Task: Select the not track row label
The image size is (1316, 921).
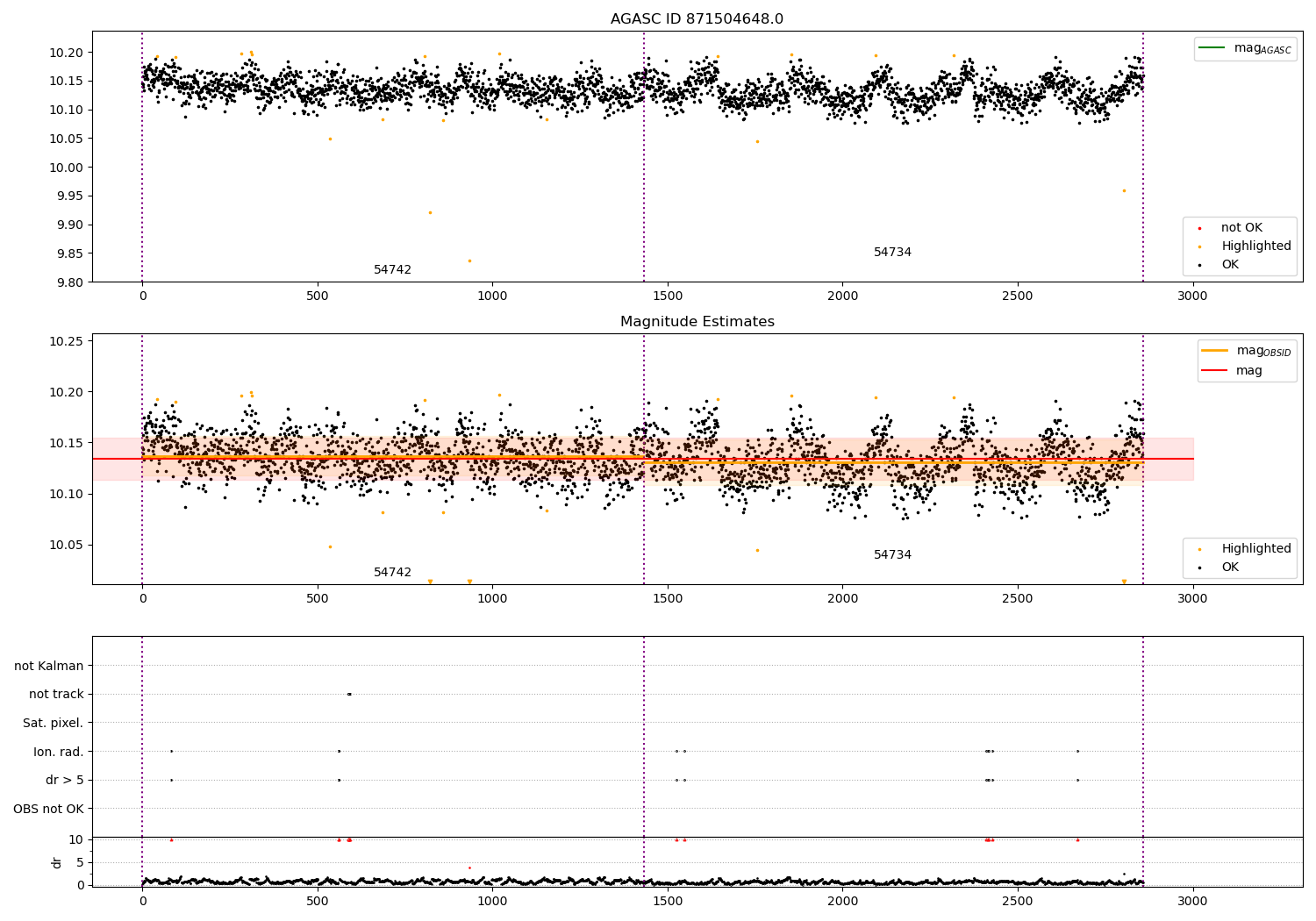Action: (x=56, y=695)
